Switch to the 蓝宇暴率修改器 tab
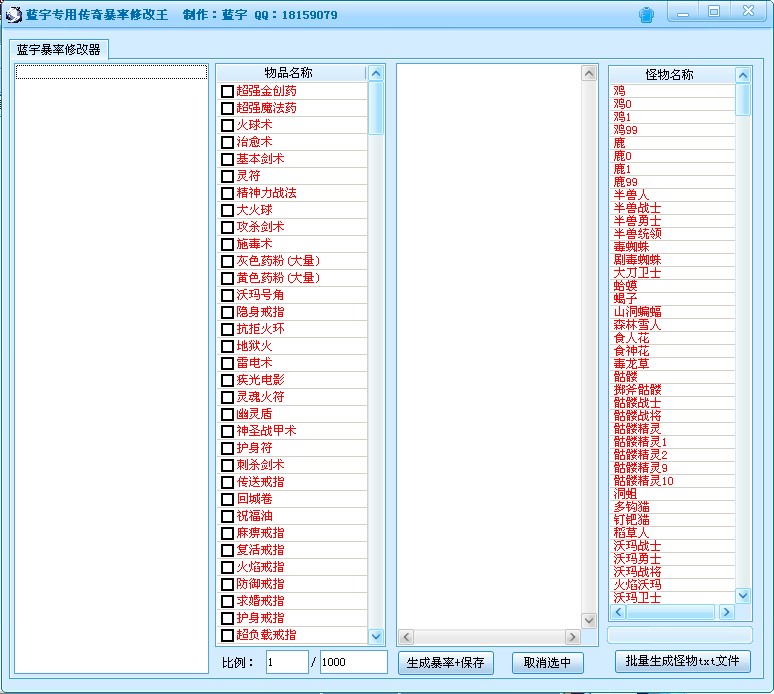774x694 pixels. (x=59, y=49)
